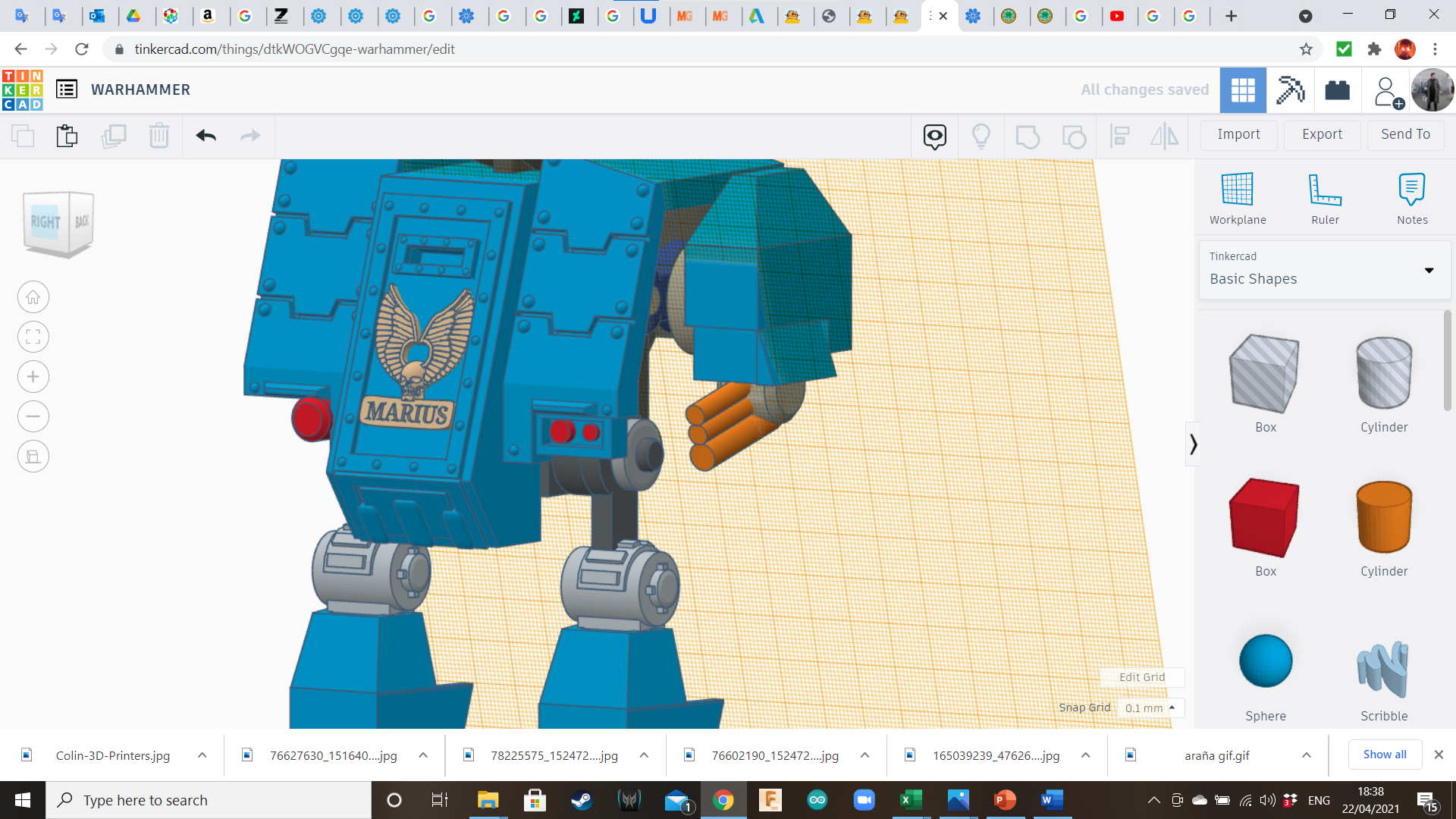Toggle orthographic perspective view icon
The width and height of the screenshot is (1456, 819).
(x=33, y=457)
